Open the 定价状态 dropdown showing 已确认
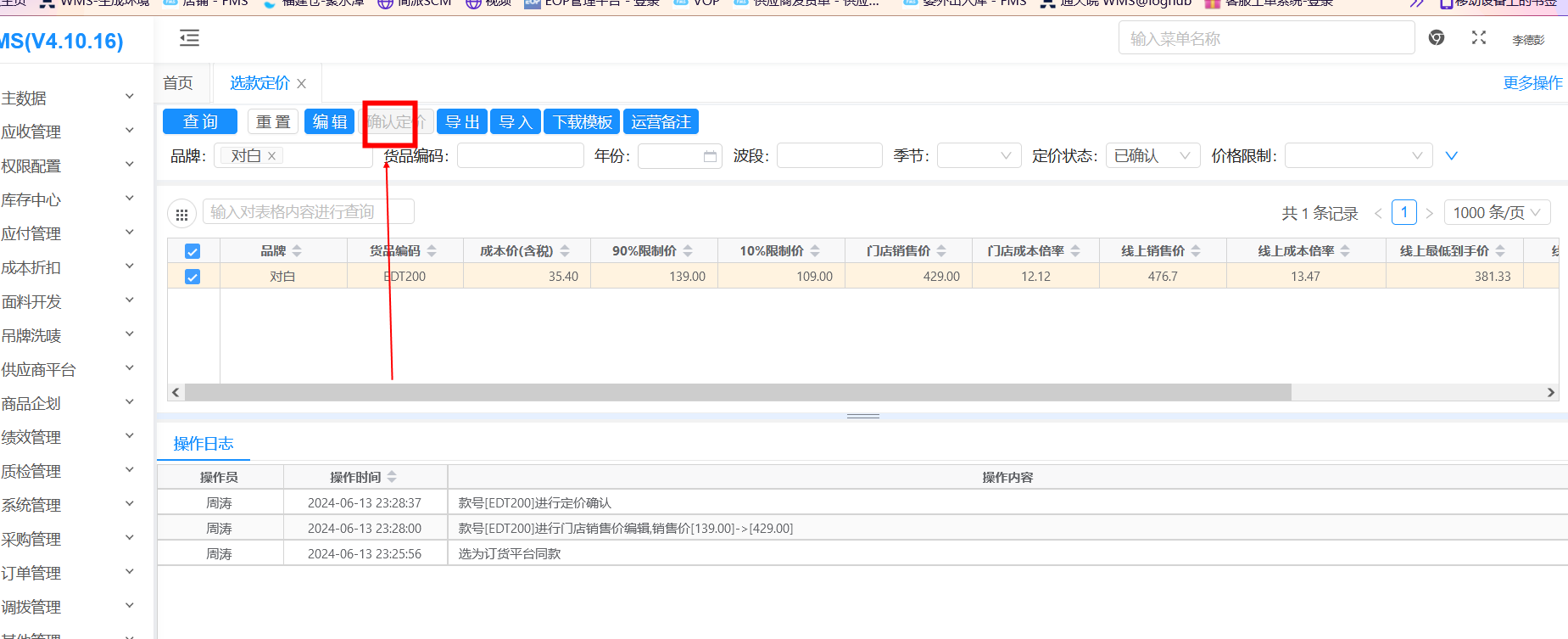Image resolution: width=1568 pixels, height=639 pixels. pyautogui.click(x=1152, y=156)
